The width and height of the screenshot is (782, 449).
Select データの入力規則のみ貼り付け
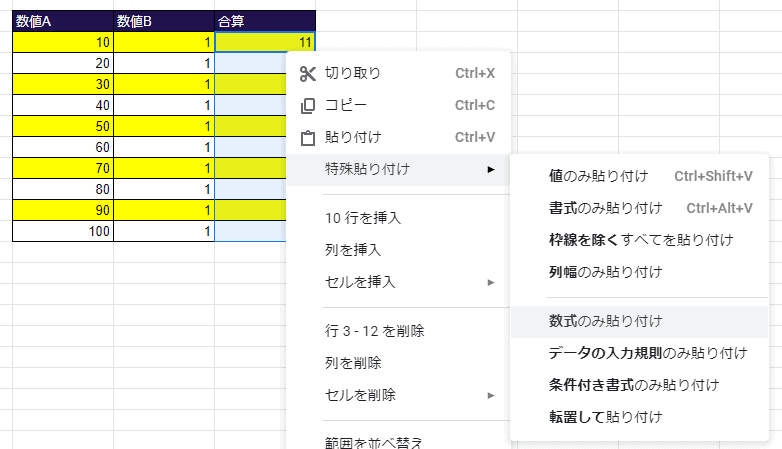coord(648,353)
